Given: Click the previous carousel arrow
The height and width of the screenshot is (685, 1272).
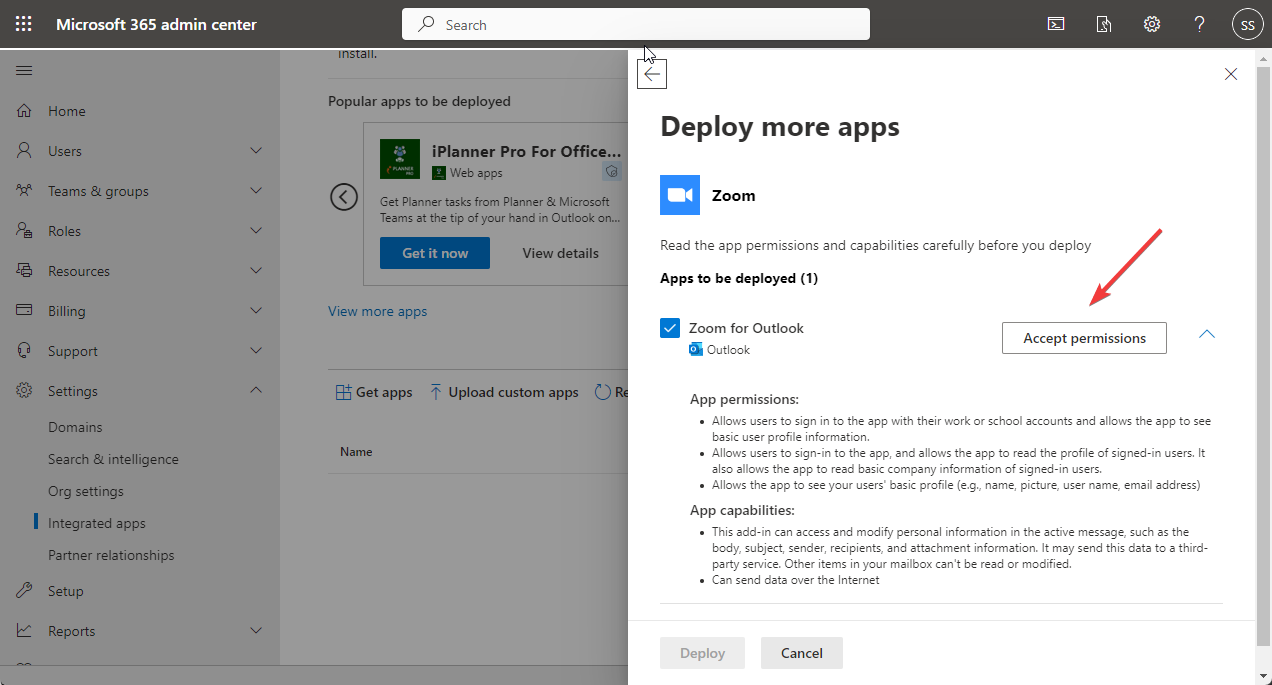Looking at the screenshot, I should point(344,197).
